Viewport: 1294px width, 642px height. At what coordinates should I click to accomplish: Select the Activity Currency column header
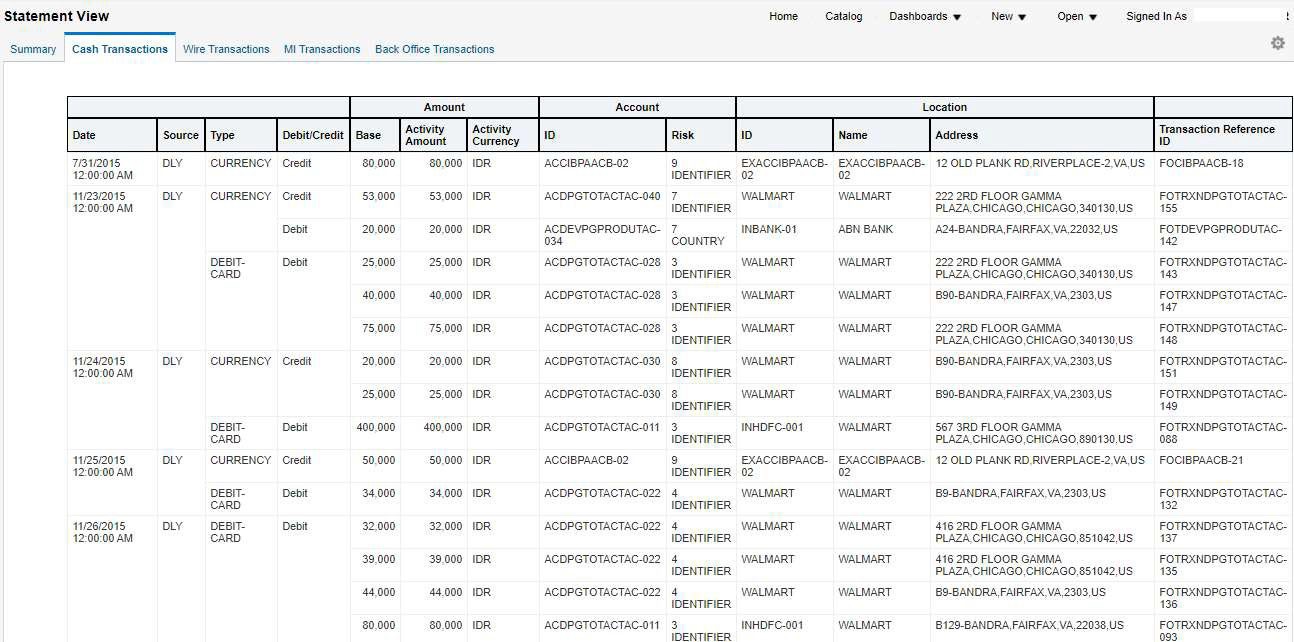pyautogui.click(x=497, y=134)
